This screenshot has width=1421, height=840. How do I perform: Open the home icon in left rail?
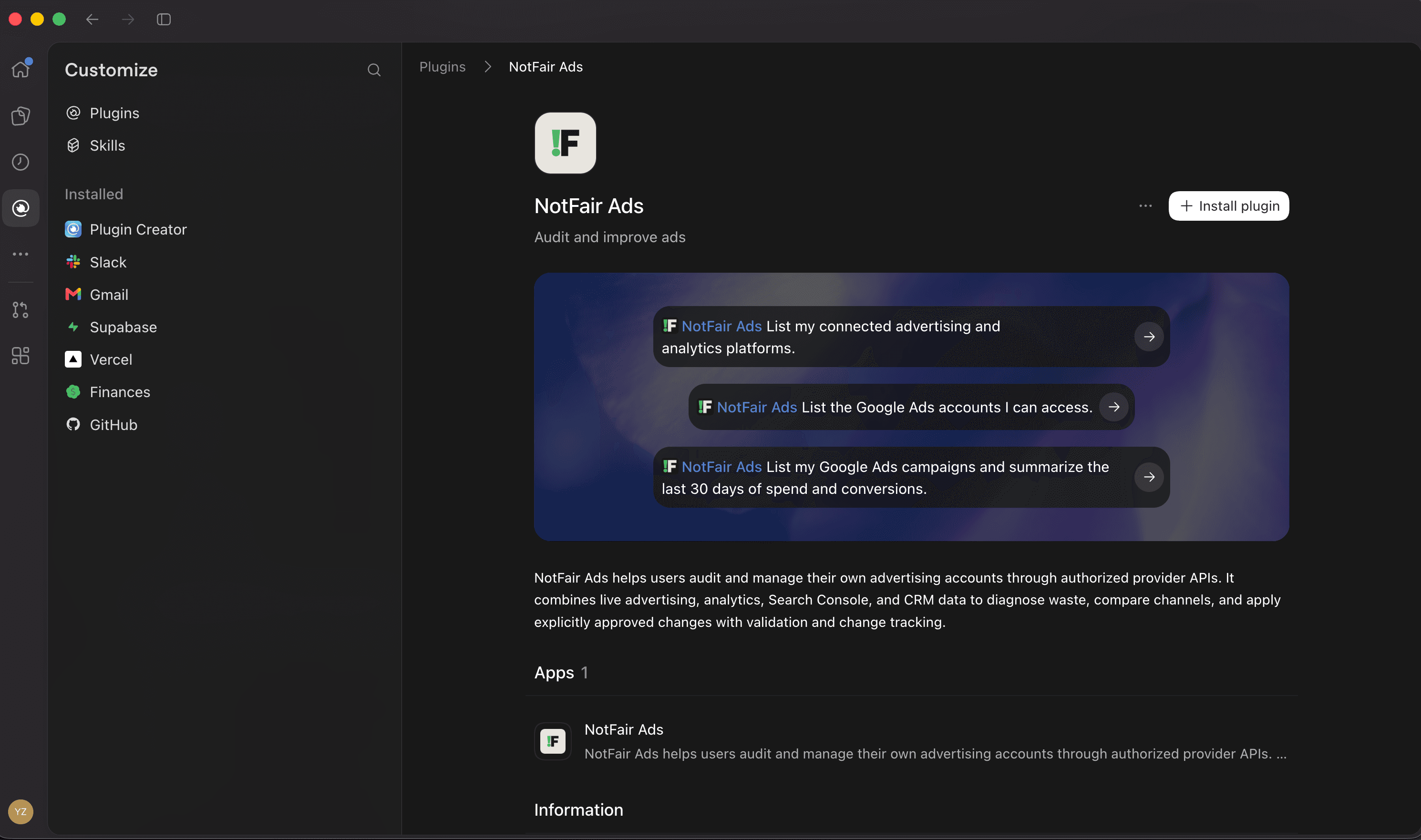click(21, 69)
